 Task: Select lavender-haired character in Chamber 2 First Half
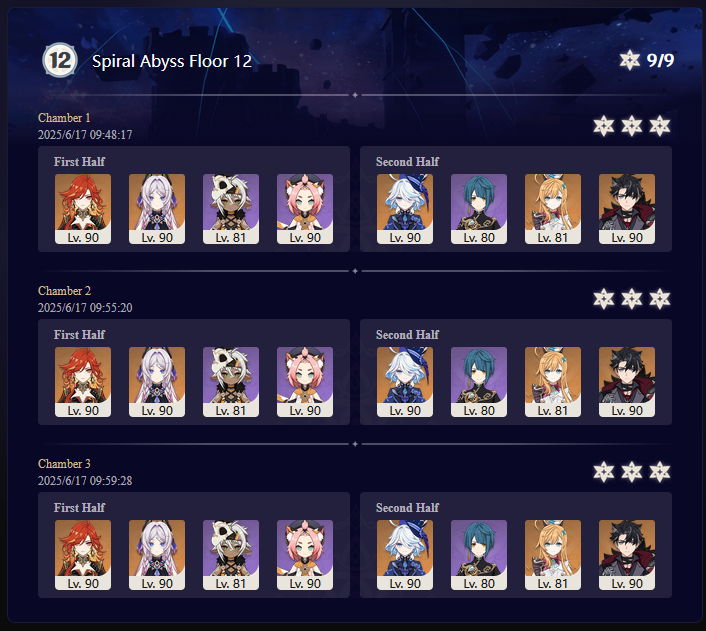[157, 382]
